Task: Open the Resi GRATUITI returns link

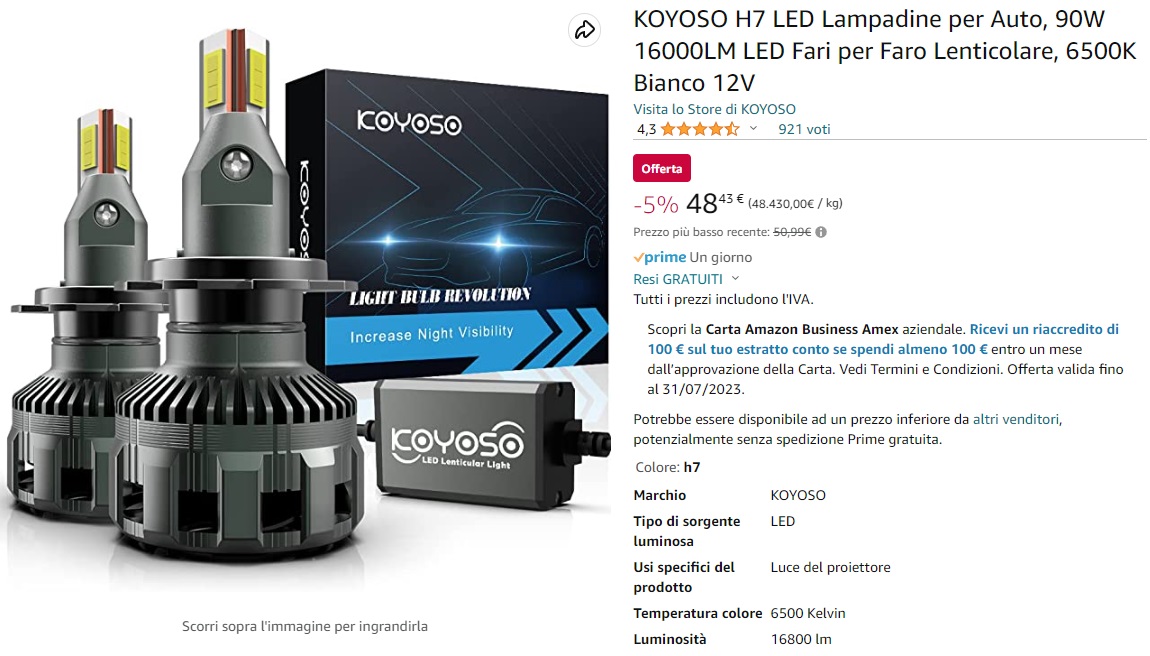Action: click(678, 280)
